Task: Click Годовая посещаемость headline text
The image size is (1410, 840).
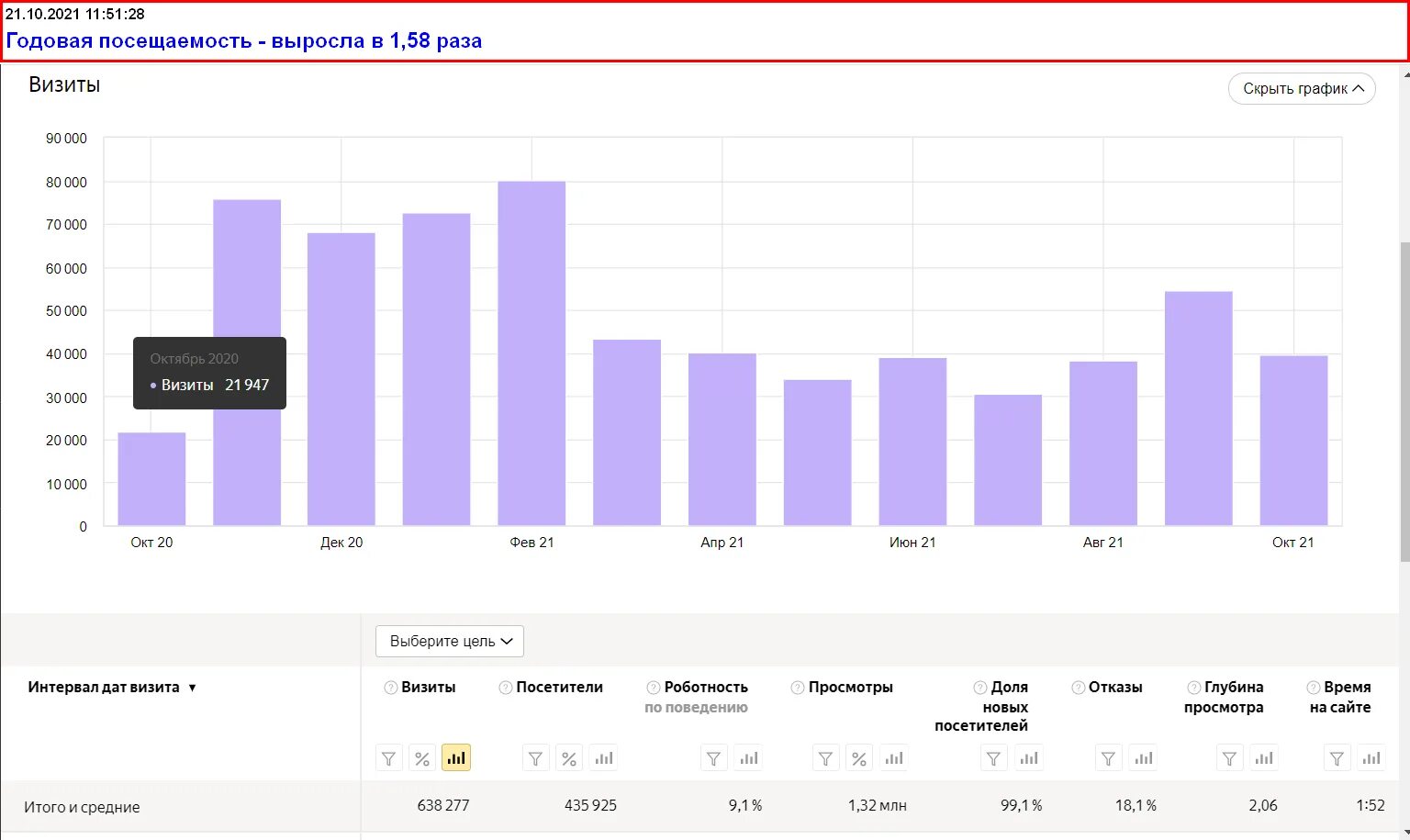Action: (244, 40)
